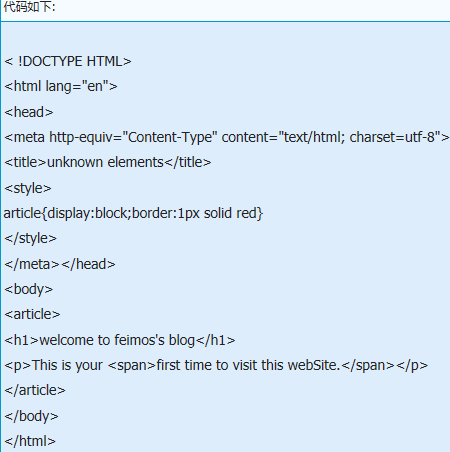Click the article display:block CSS rule
Image resolution: width=450 pixels, height=452 pixels.
pos(133,213)
